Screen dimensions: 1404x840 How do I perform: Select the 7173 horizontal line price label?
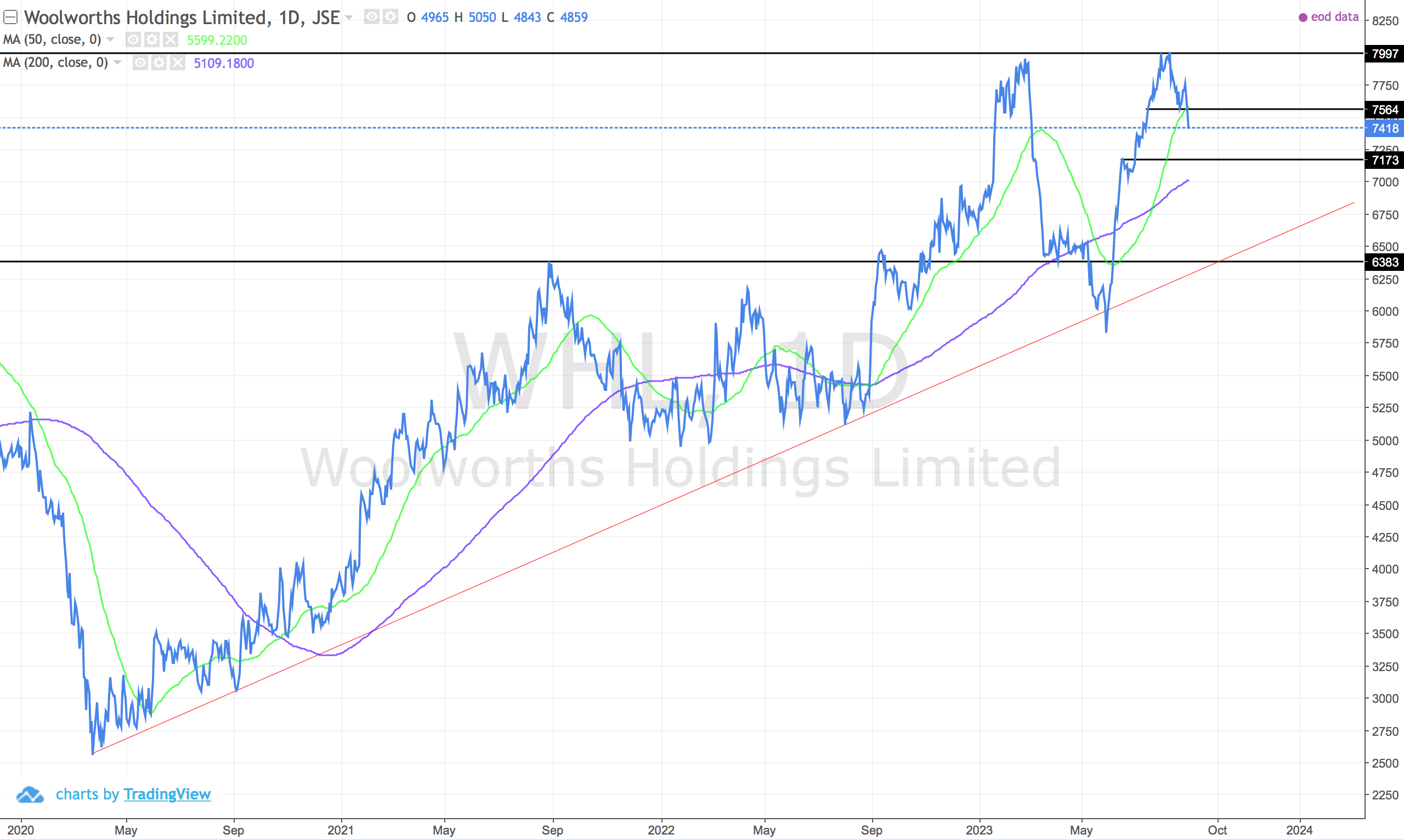pos(1385,160)
